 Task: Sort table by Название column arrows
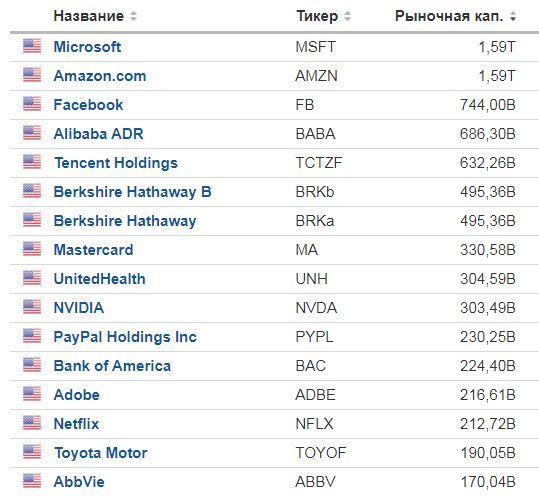pyautogui.click(x=133, y=16)
